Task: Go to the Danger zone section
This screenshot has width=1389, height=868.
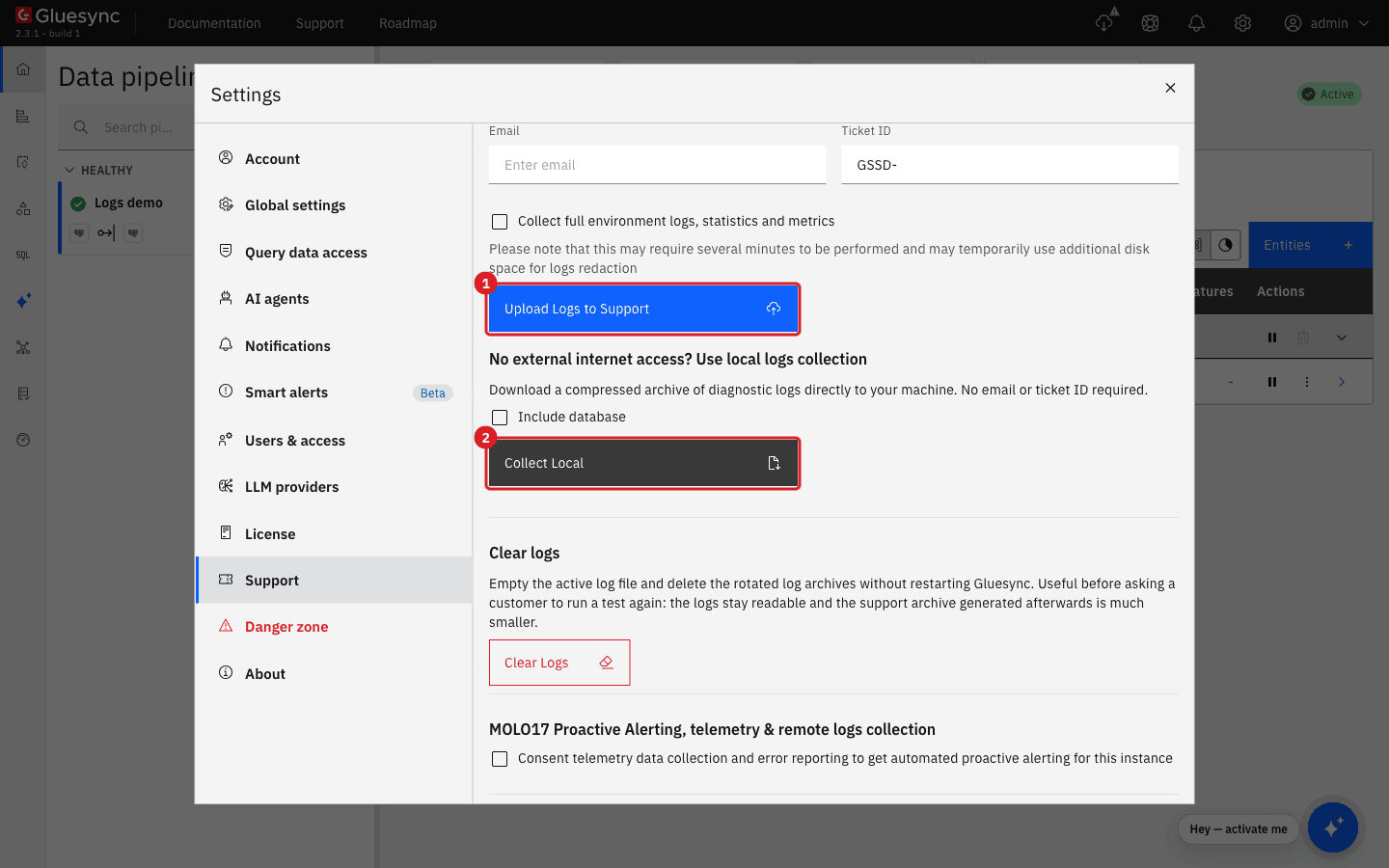Action: click(x=334, y=627)
